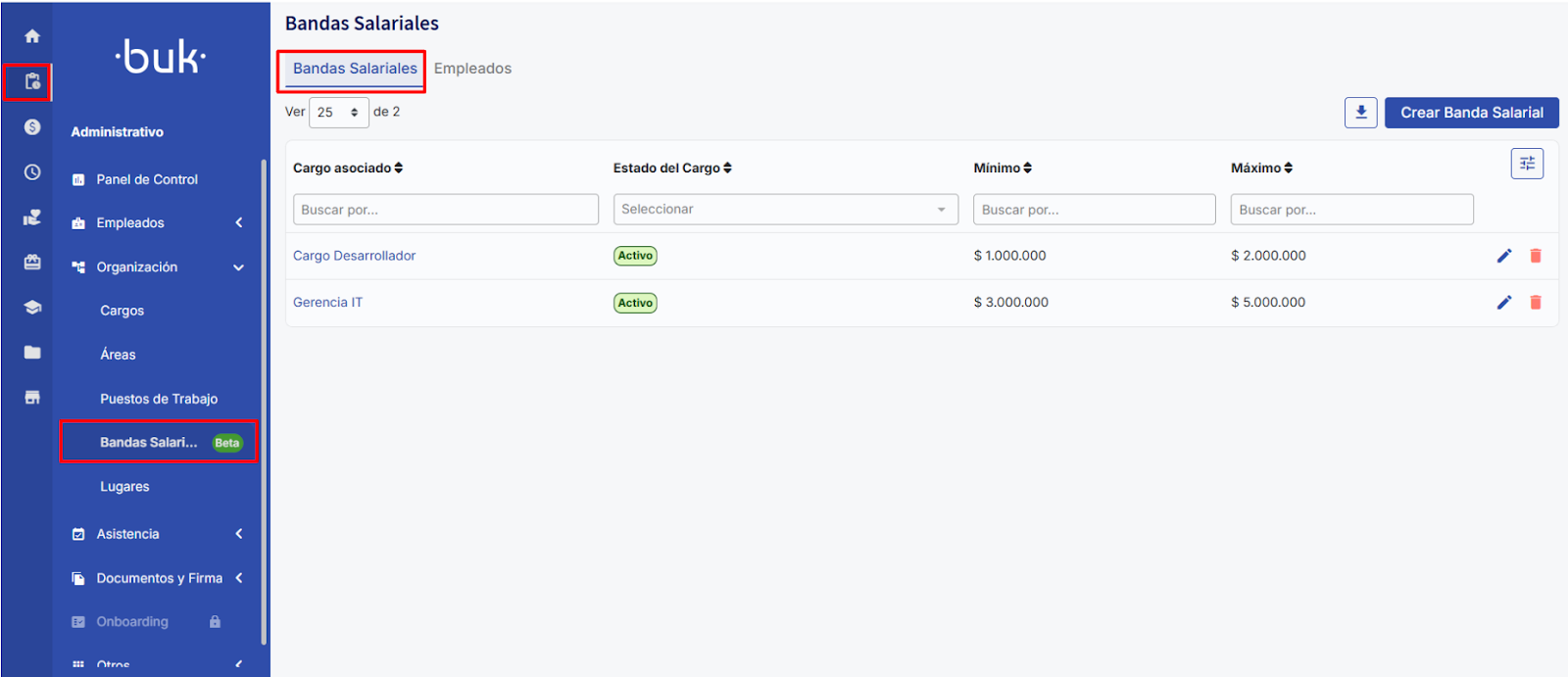Open the column settings sliders icon
Screen dimensions: 1568x677
coord(1527,164)
